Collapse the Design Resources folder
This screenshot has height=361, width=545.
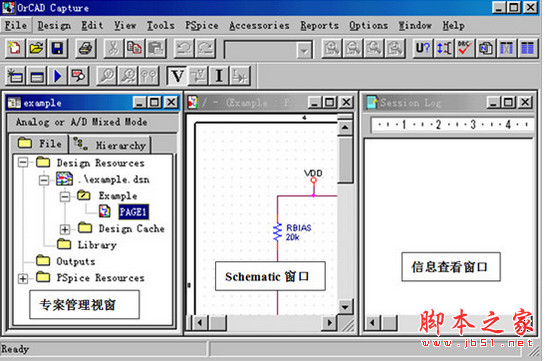coord(23,163)
